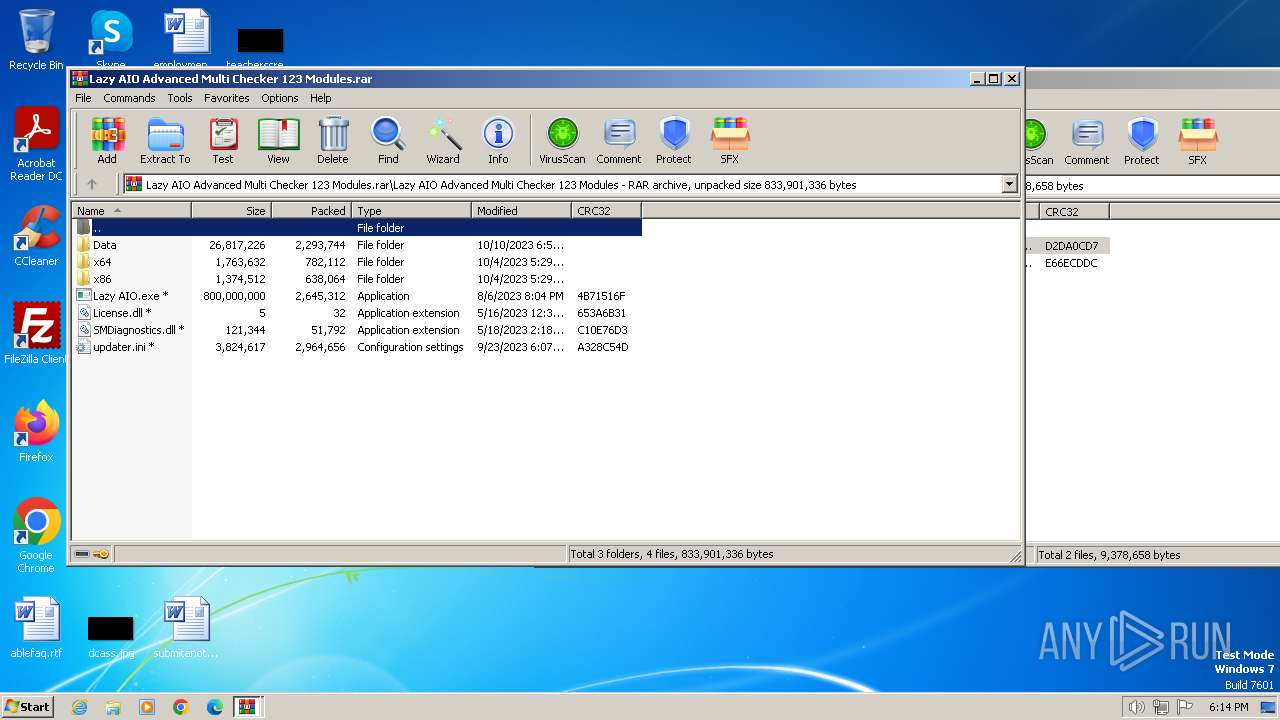This screenshot has height=720, width=1280.
Task: Expand the archive path dropdown
Action: click(1009, 184)
